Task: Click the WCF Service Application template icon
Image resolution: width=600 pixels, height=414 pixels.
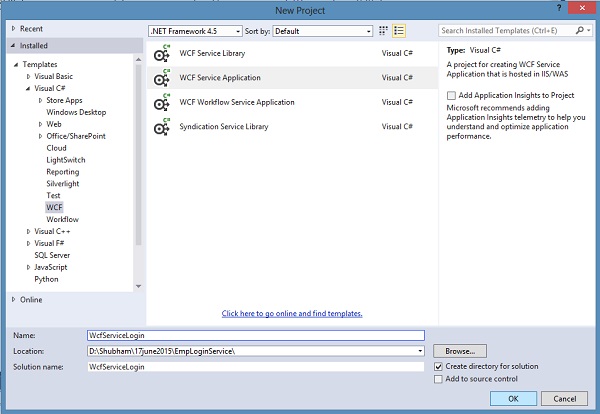Action: (x=161, y=78)
